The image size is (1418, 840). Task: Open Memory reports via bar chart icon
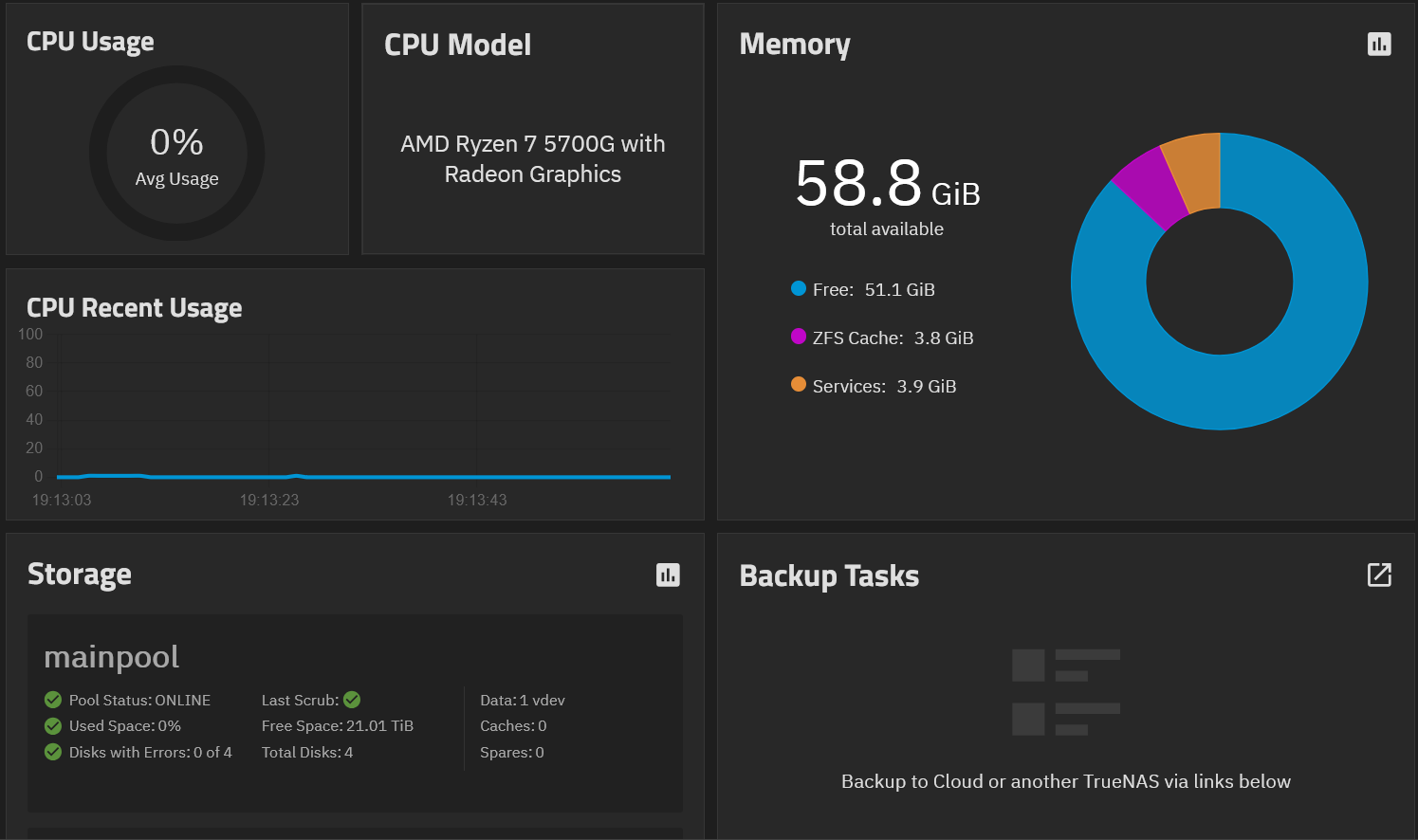[x=1378, y=44]
